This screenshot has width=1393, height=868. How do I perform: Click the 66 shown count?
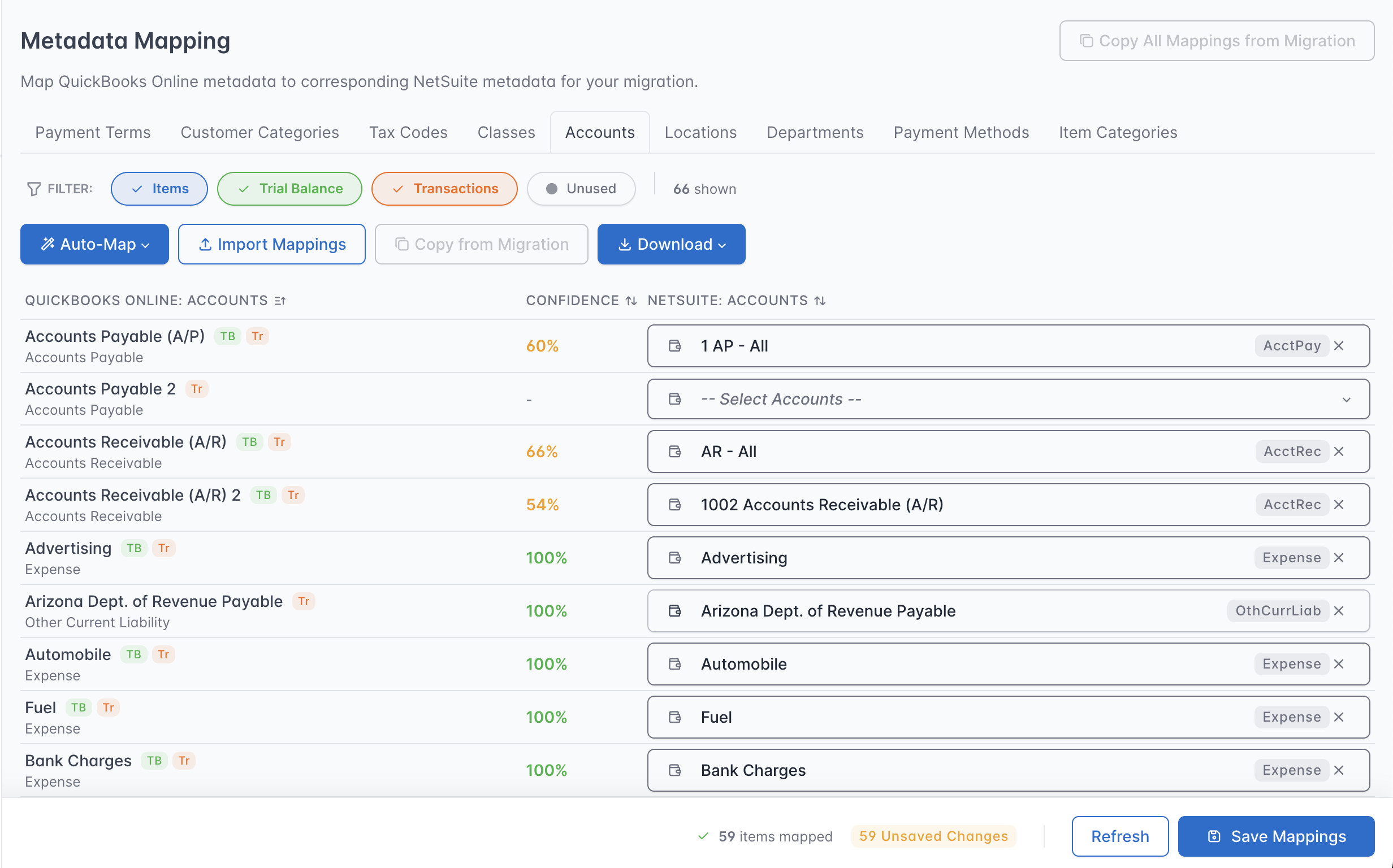(704, 189)
